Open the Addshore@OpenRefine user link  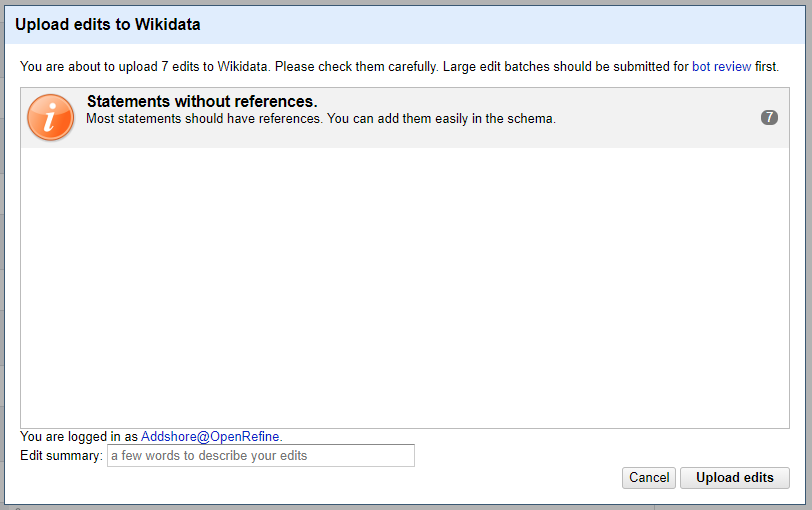click(210, 436)
